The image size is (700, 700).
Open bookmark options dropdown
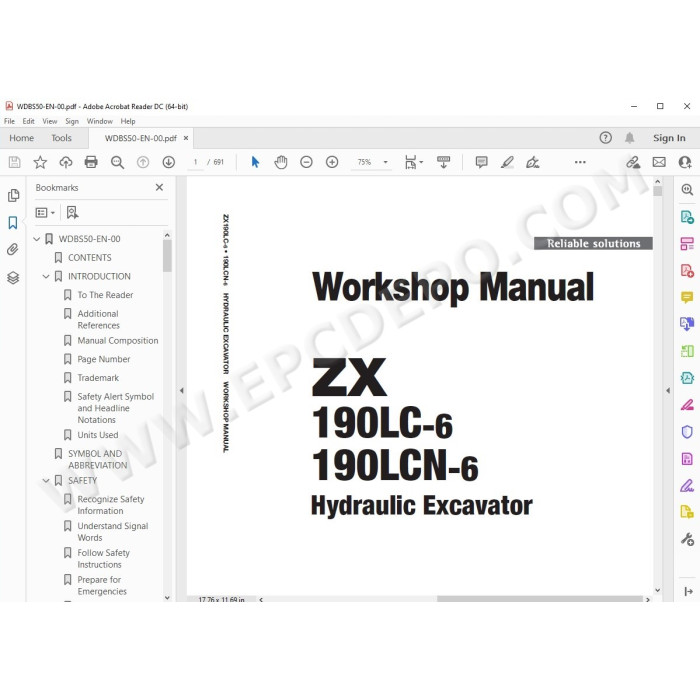(x=45, y=212)
